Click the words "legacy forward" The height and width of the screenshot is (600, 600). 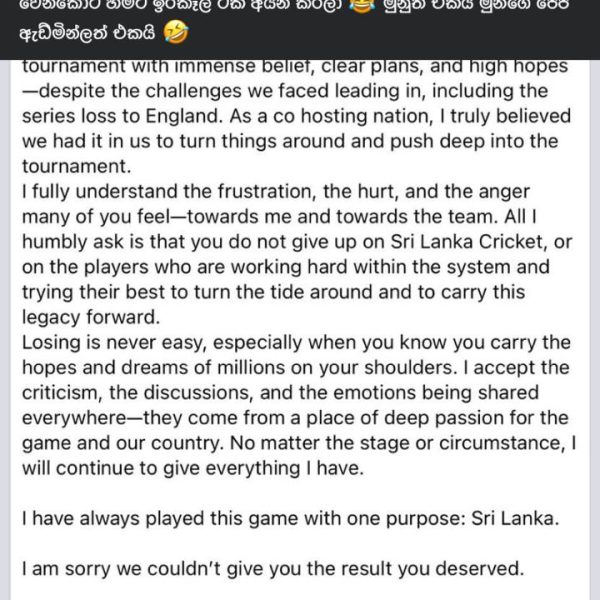tap(86, 320)
